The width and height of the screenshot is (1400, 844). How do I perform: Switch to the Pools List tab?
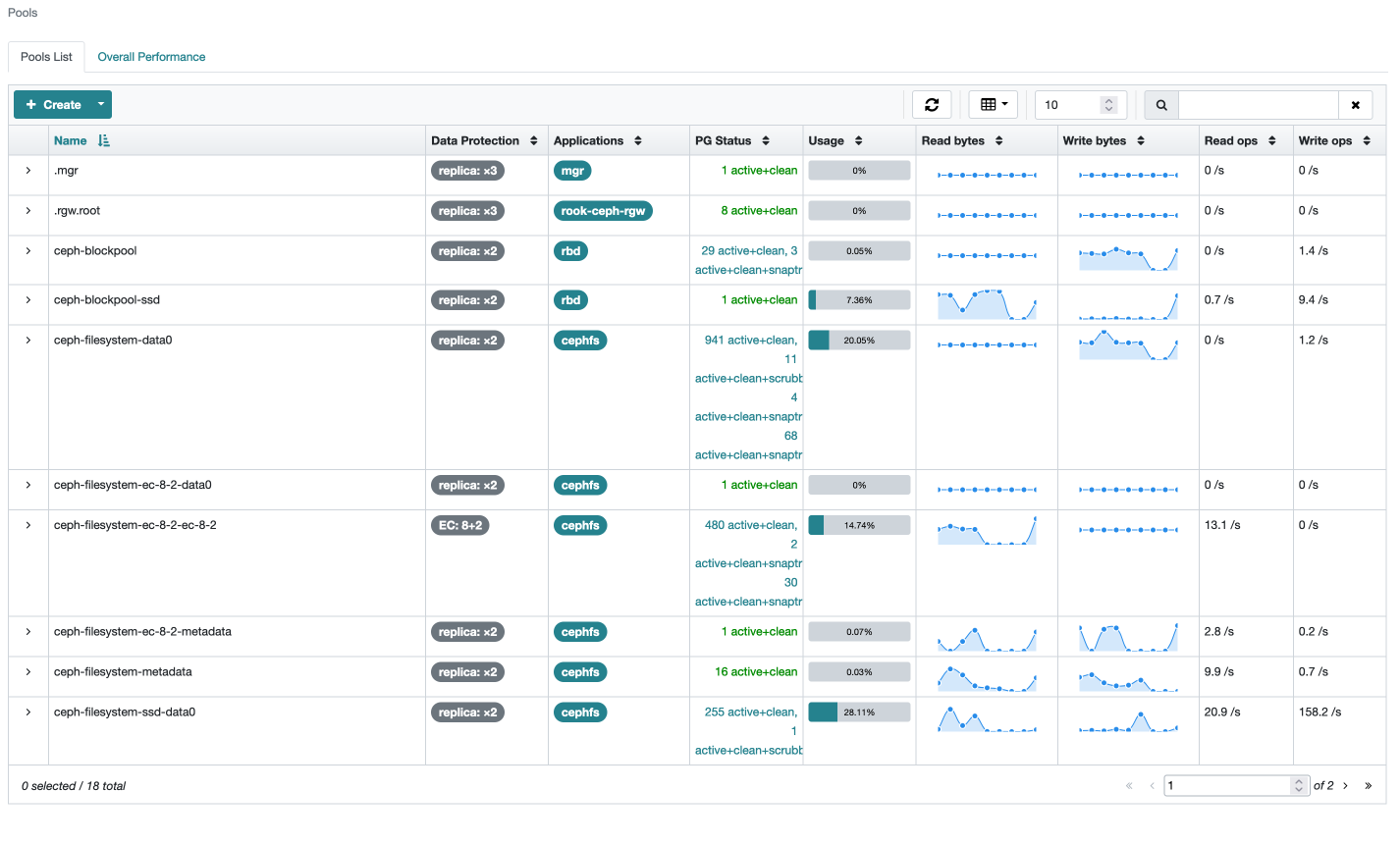point(46,57)
